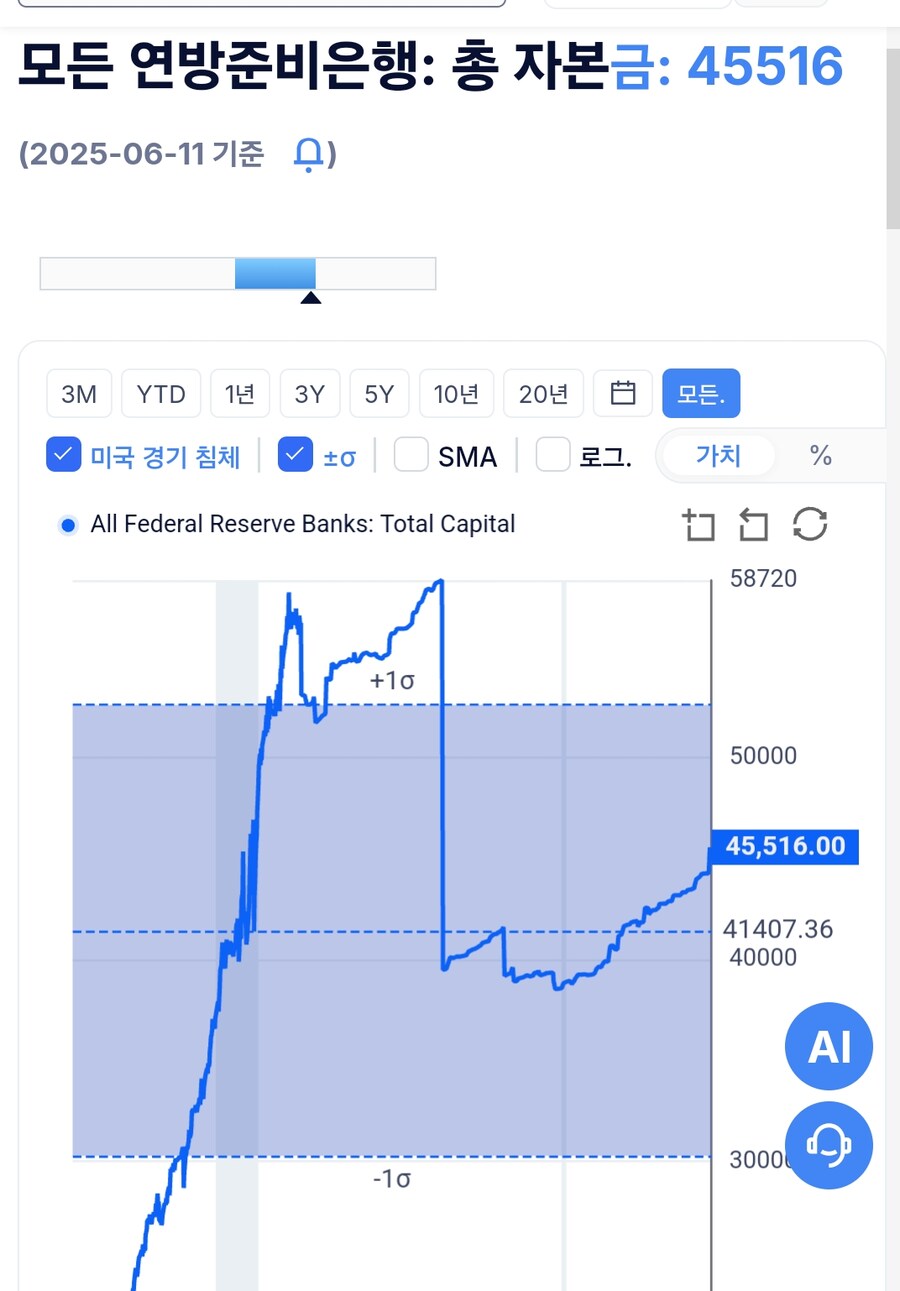Click the undo zoom icon

tap(753, 524)
